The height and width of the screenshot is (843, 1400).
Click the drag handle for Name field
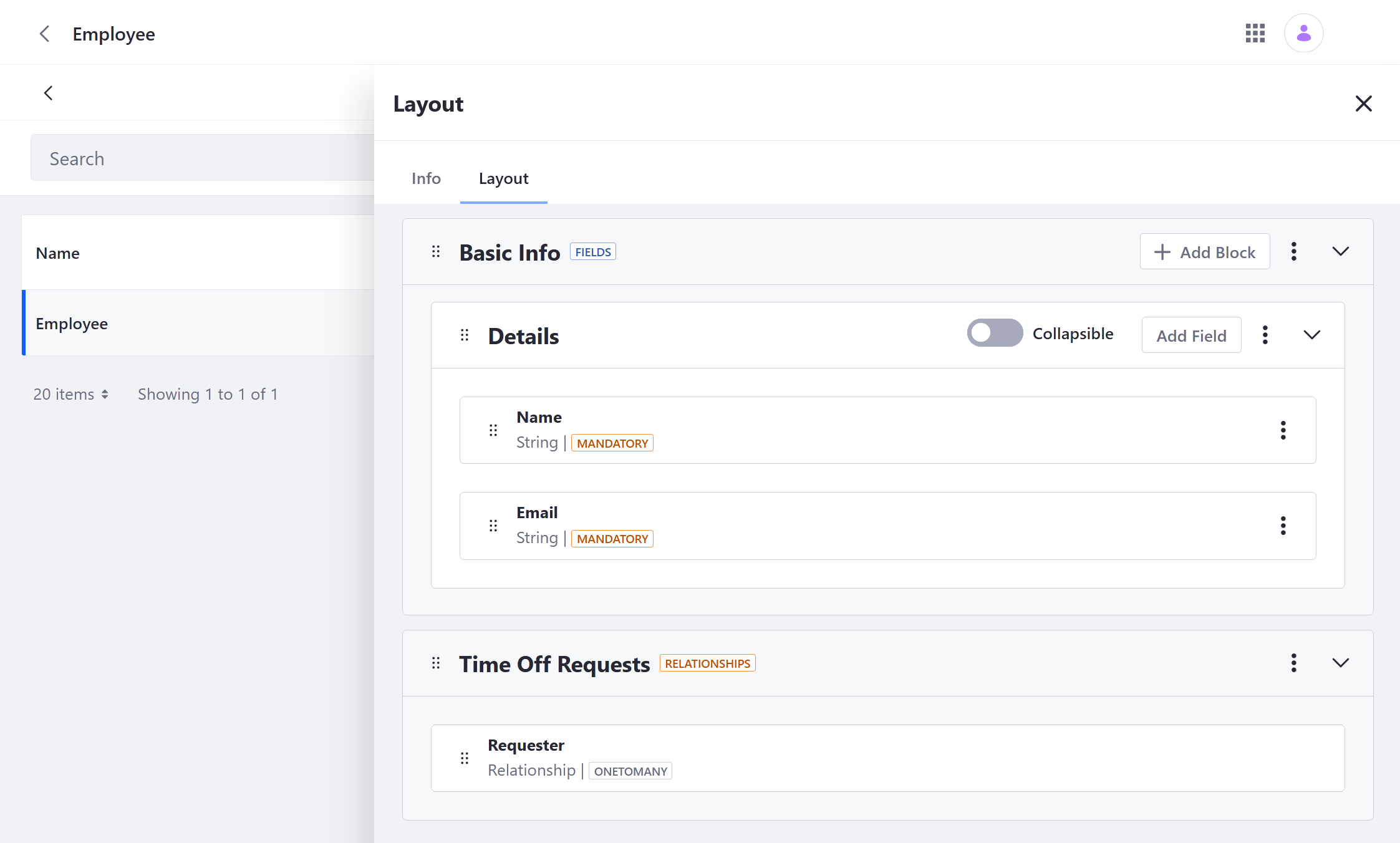pos(493,430)
